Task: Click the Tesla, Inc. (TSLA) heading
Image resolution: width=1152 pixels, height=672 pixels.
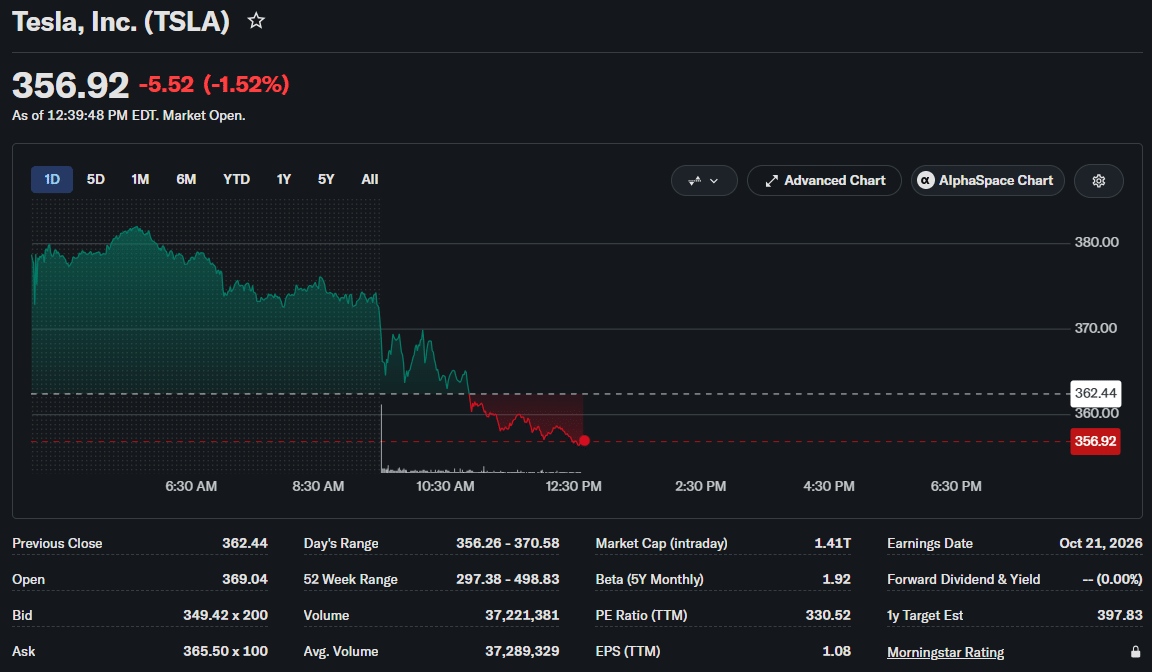Action: pos(121,21)
